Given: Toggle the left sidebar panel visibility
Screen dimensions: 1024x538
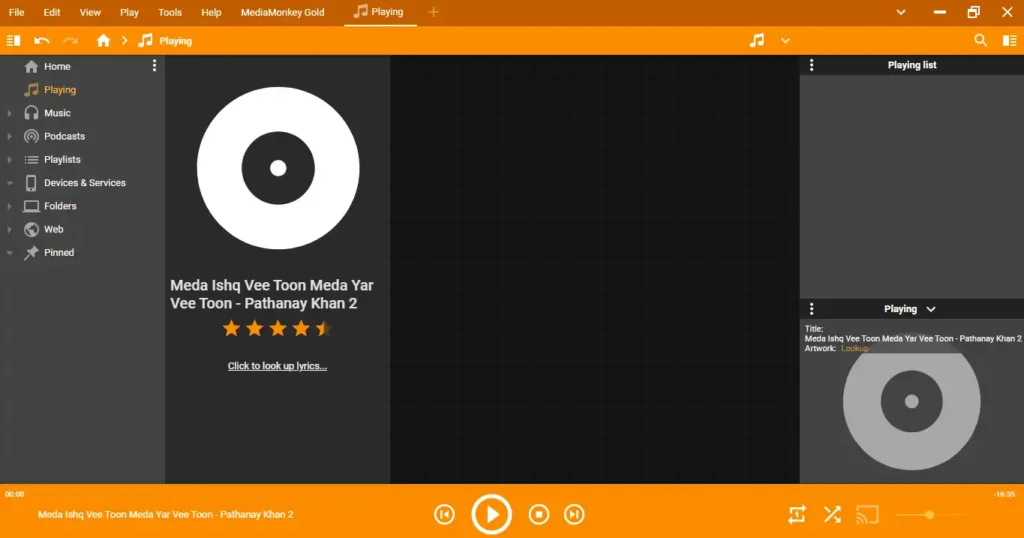Looking at the screenshot, I should [x=13, y=41].
